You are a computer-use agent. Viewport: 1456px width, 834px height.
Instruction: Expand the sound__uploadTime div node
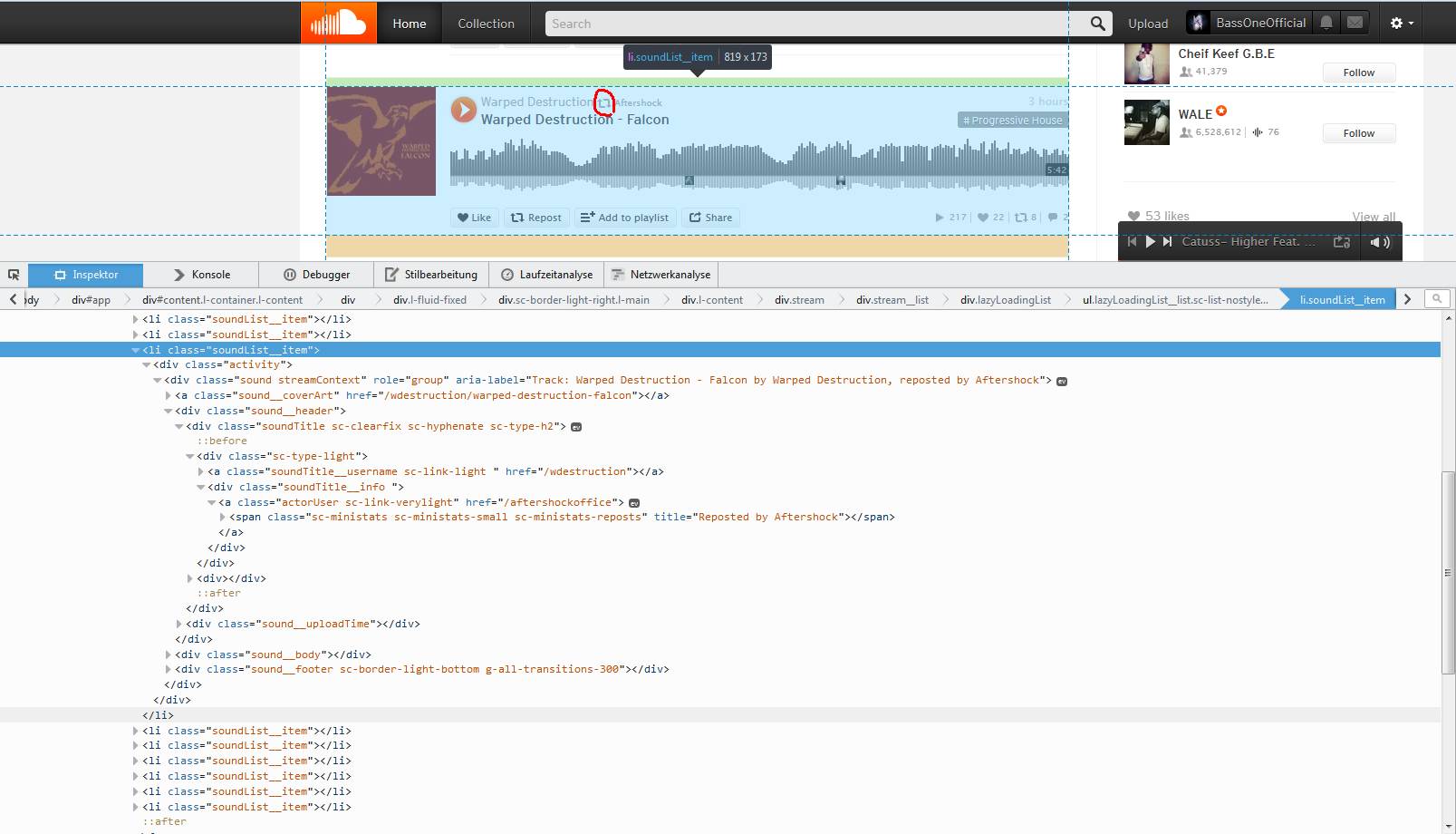coord(179,624)
